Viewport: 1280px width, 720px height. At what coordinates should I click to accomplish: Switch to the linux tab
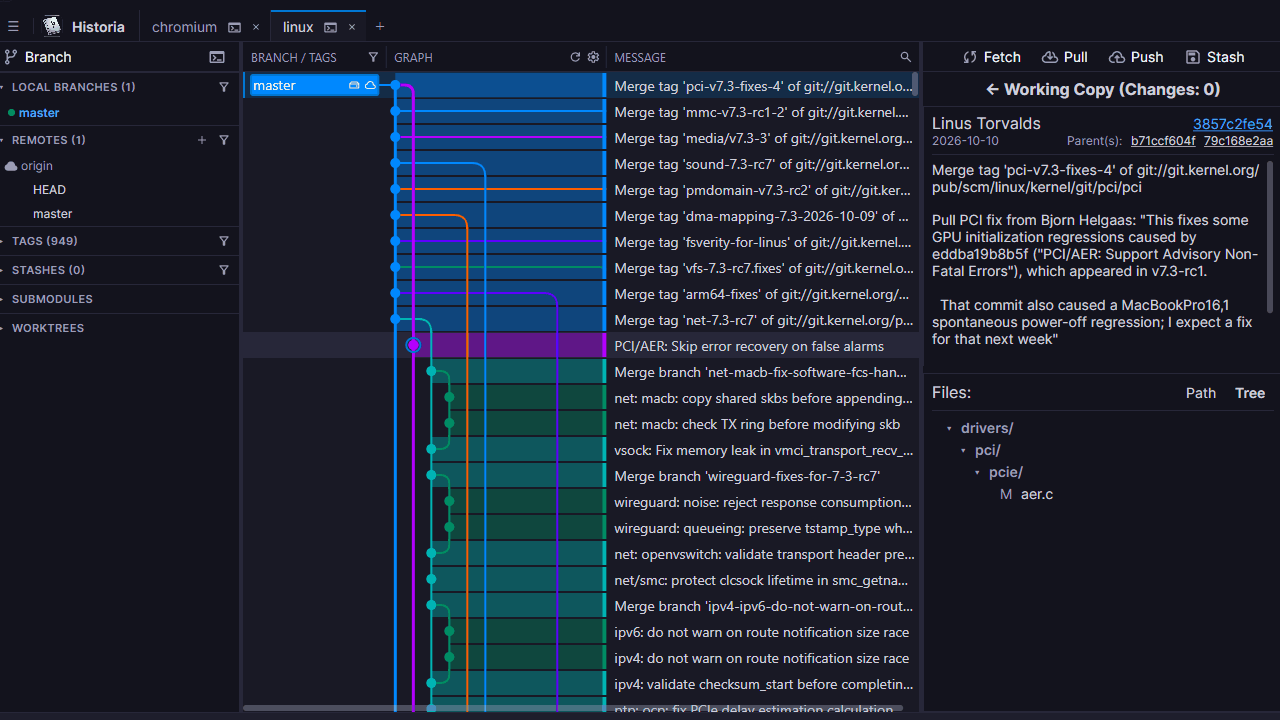click(298, 27)
